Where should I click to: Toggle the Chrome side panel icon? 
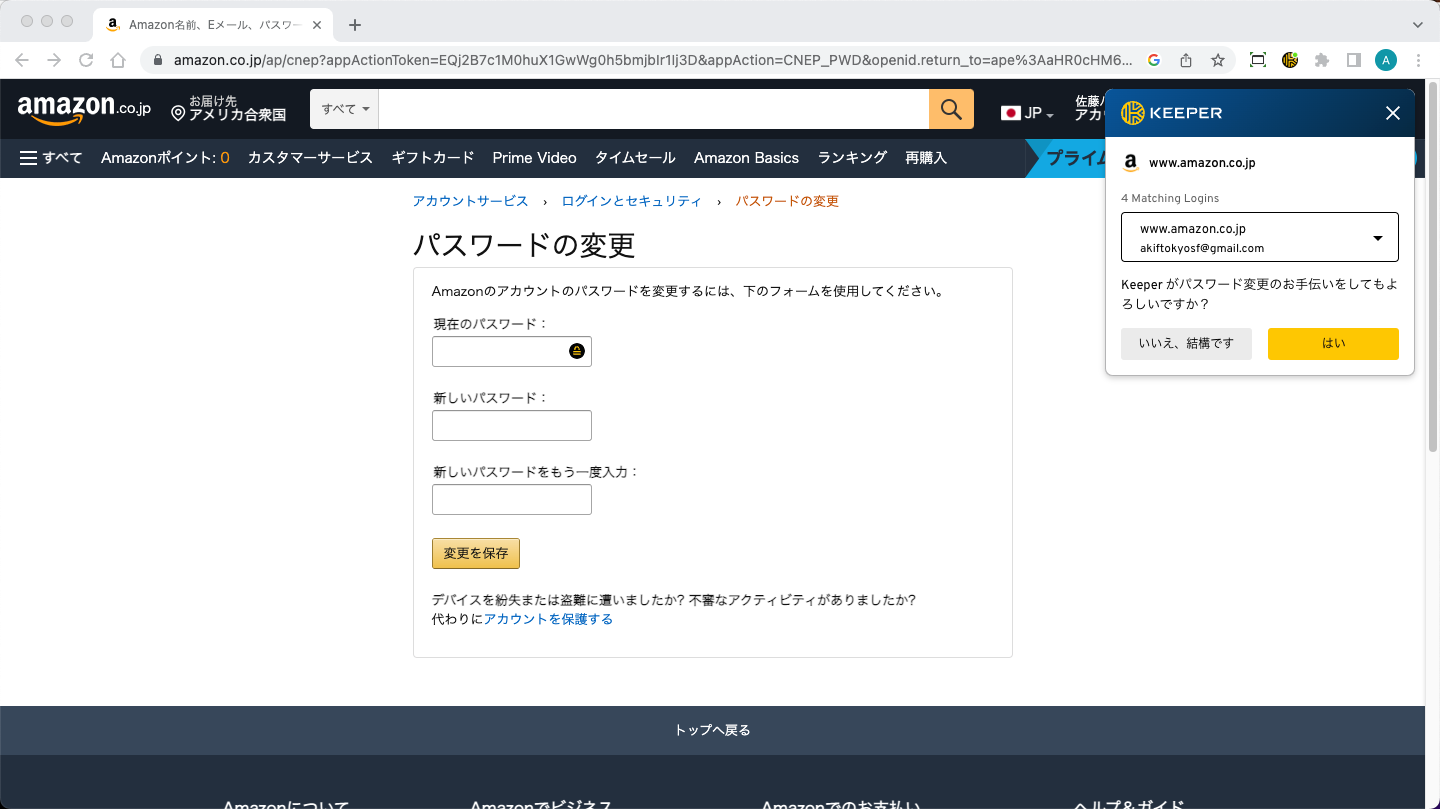pos(1354,60)
